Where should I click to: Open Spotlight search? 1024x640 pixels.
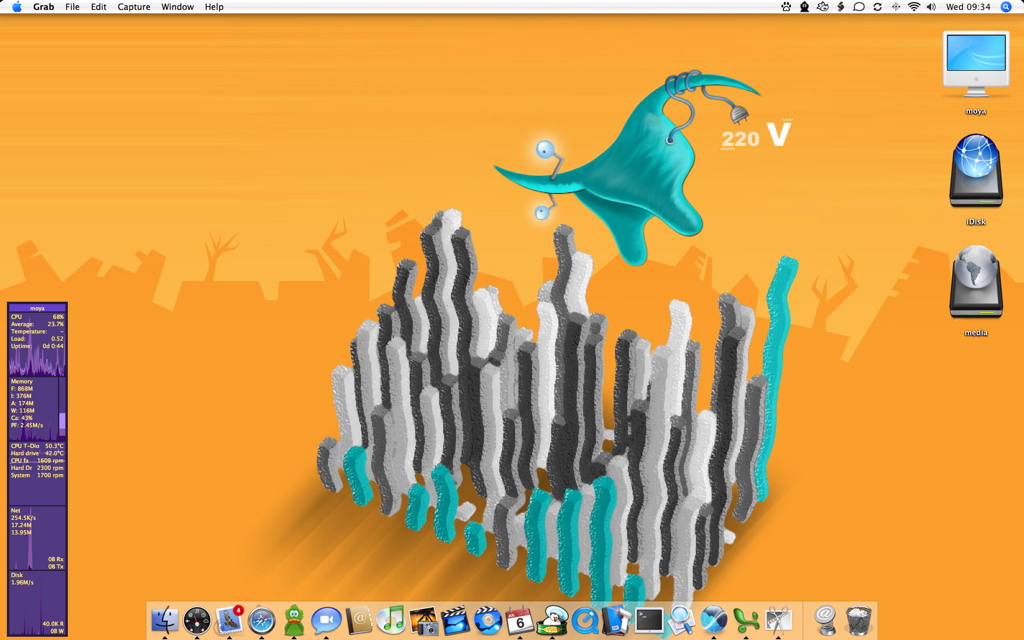(x=1006, y=7)
